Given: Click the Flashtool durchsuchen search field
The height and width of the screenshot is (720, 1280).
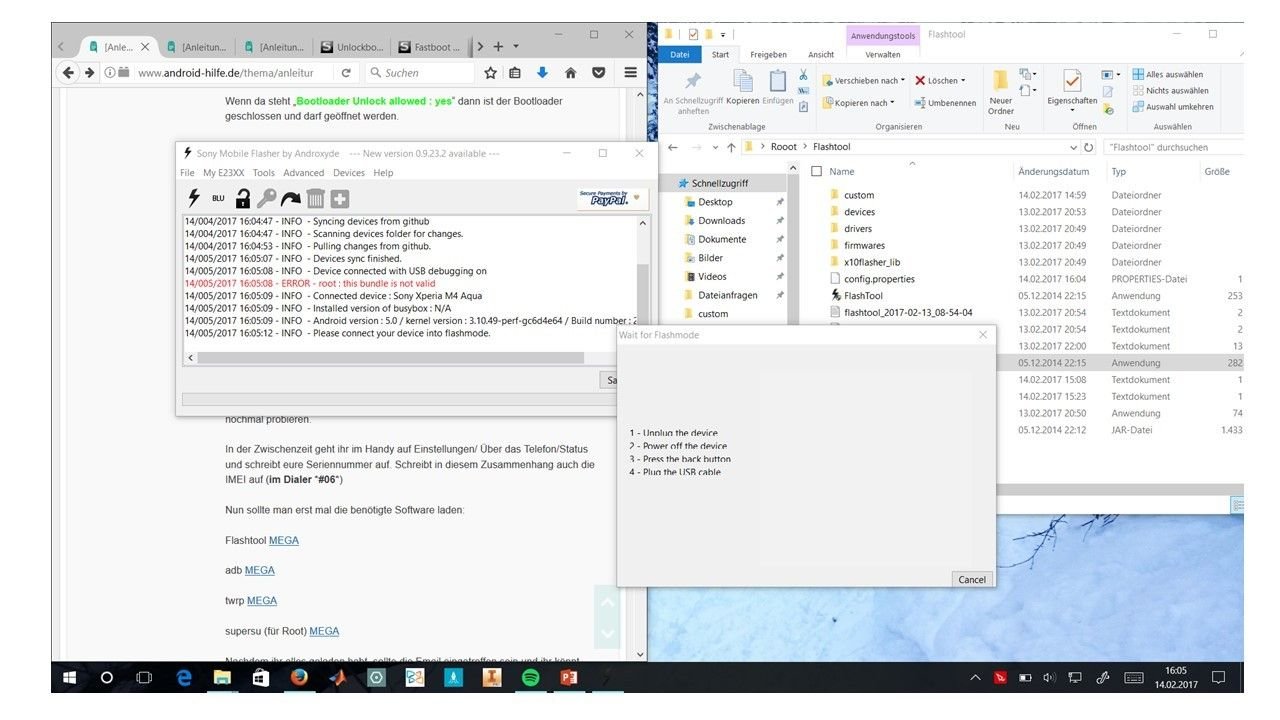Looking at the screenshot, I should point(1172,147).
